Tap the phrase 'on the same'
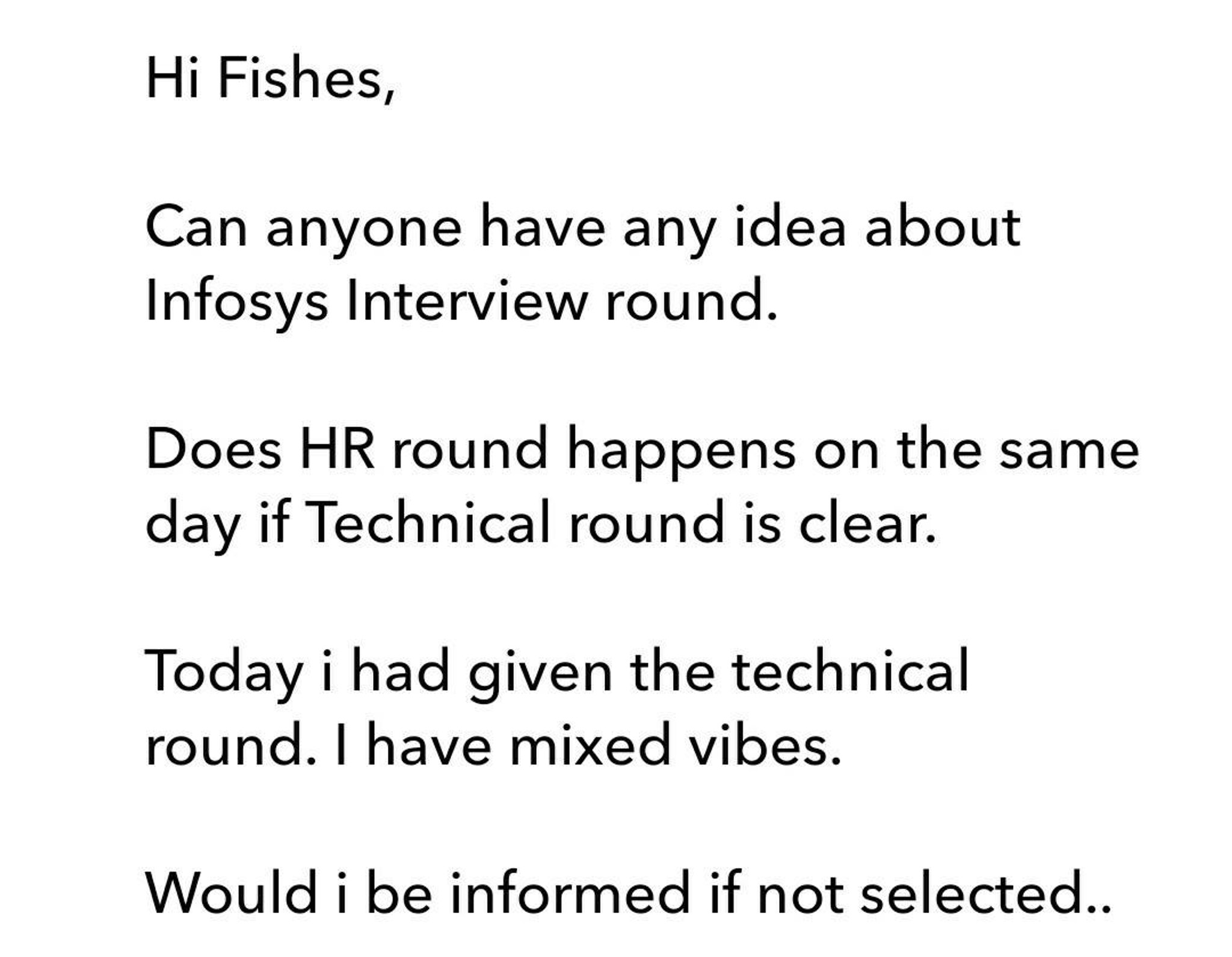The width and height of the screenshot is (1232, 957). (977, 449)
